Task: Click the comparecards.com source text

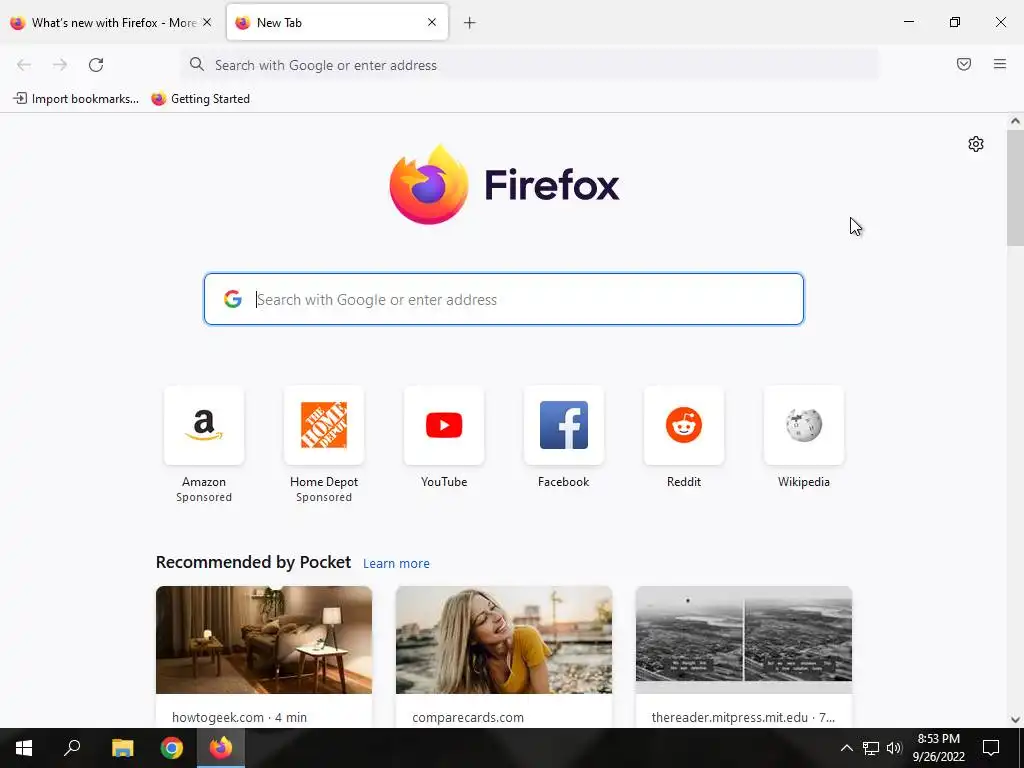Action: [468, 717]
